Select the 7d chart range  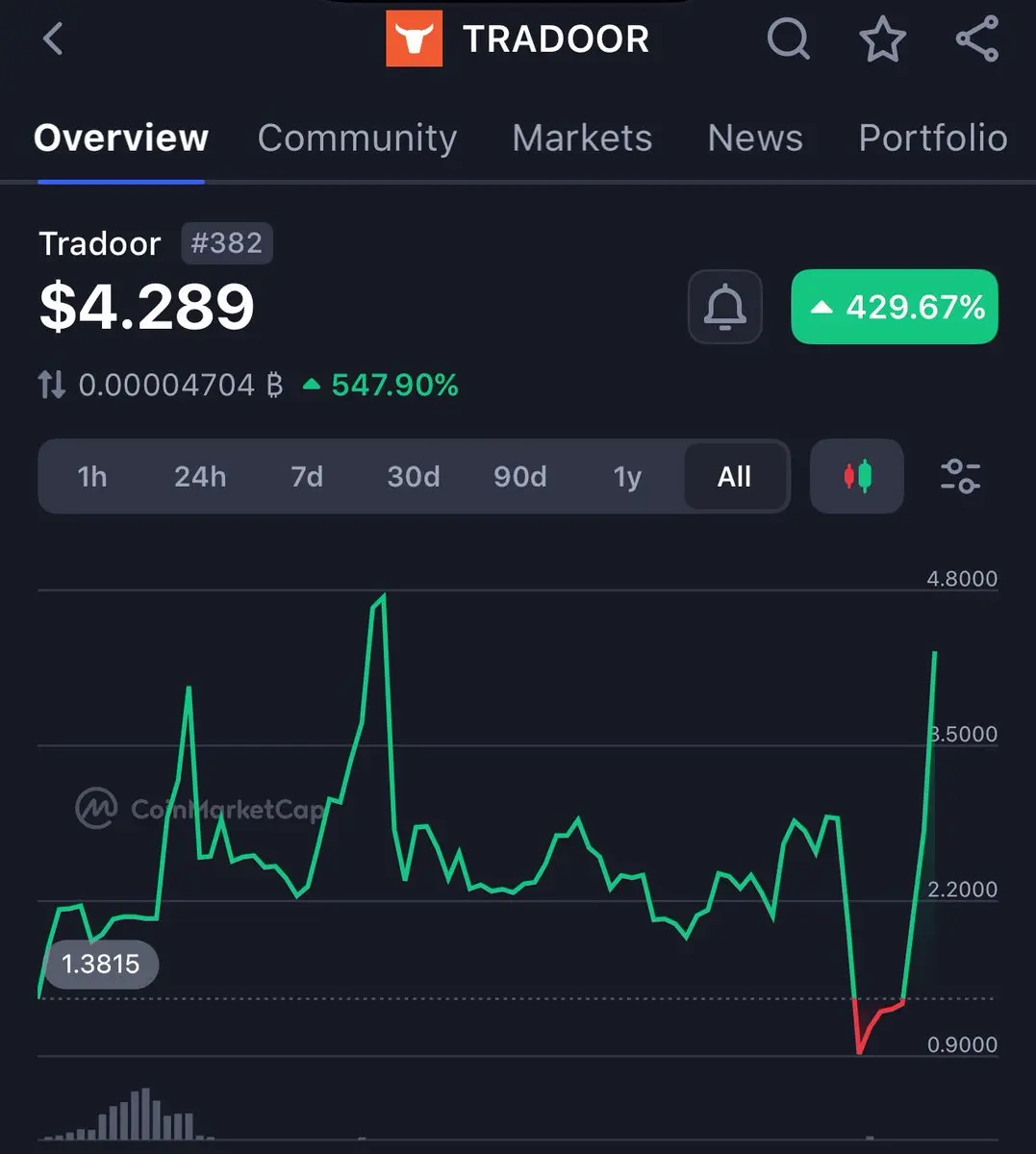pos(307,476)
